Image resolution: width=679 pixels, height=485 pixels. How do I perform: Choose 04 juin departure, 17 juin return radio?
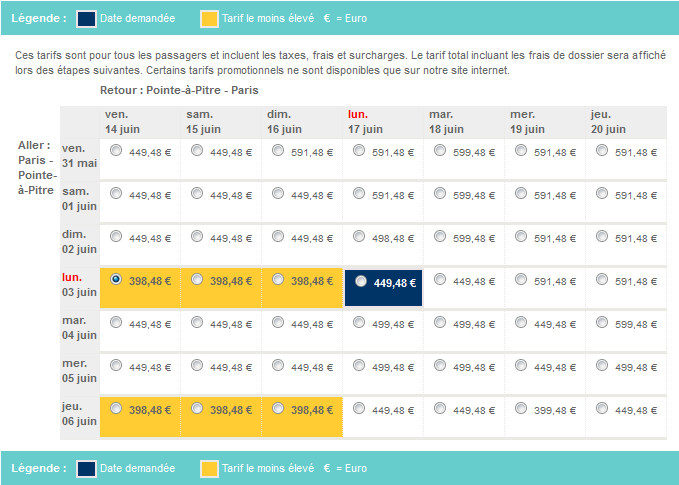pyautogui.click(x=359, y=322)
